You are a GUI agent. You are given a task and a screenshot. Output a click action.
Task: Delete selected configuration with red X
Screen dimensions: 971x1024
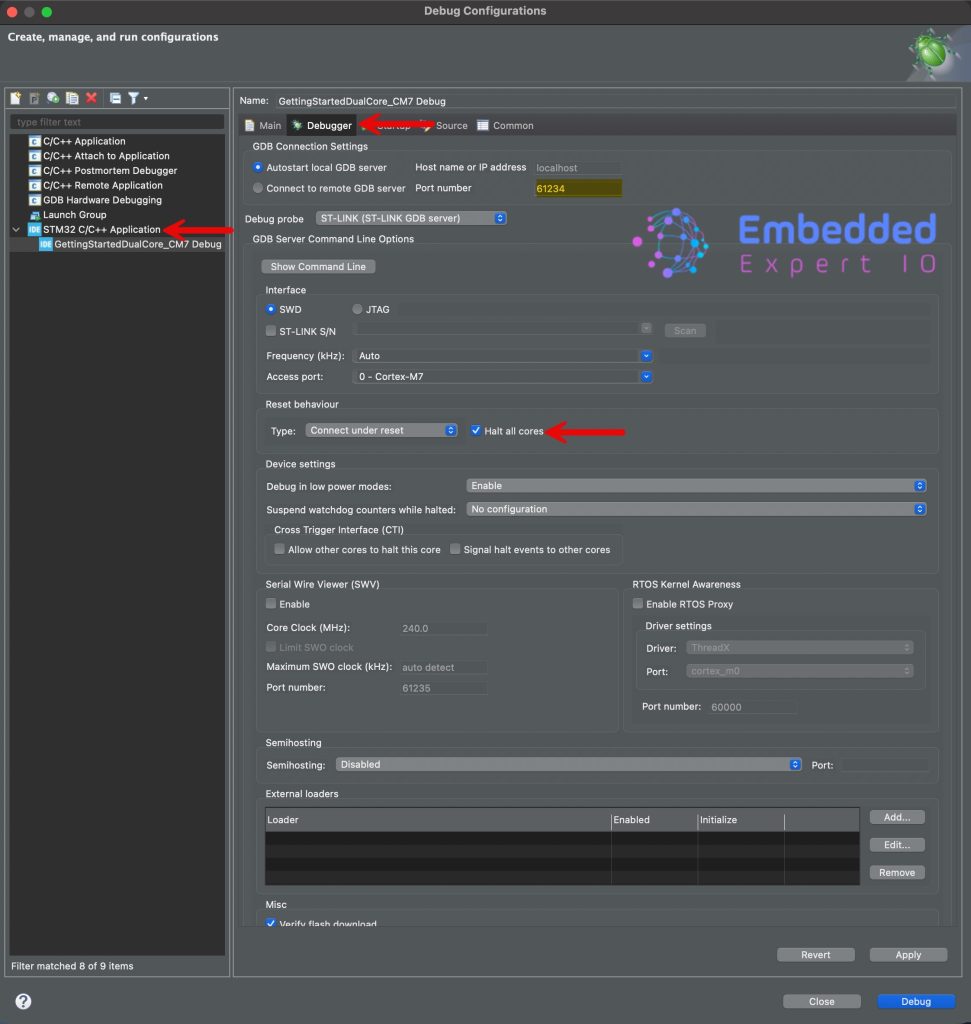[91, 98]
